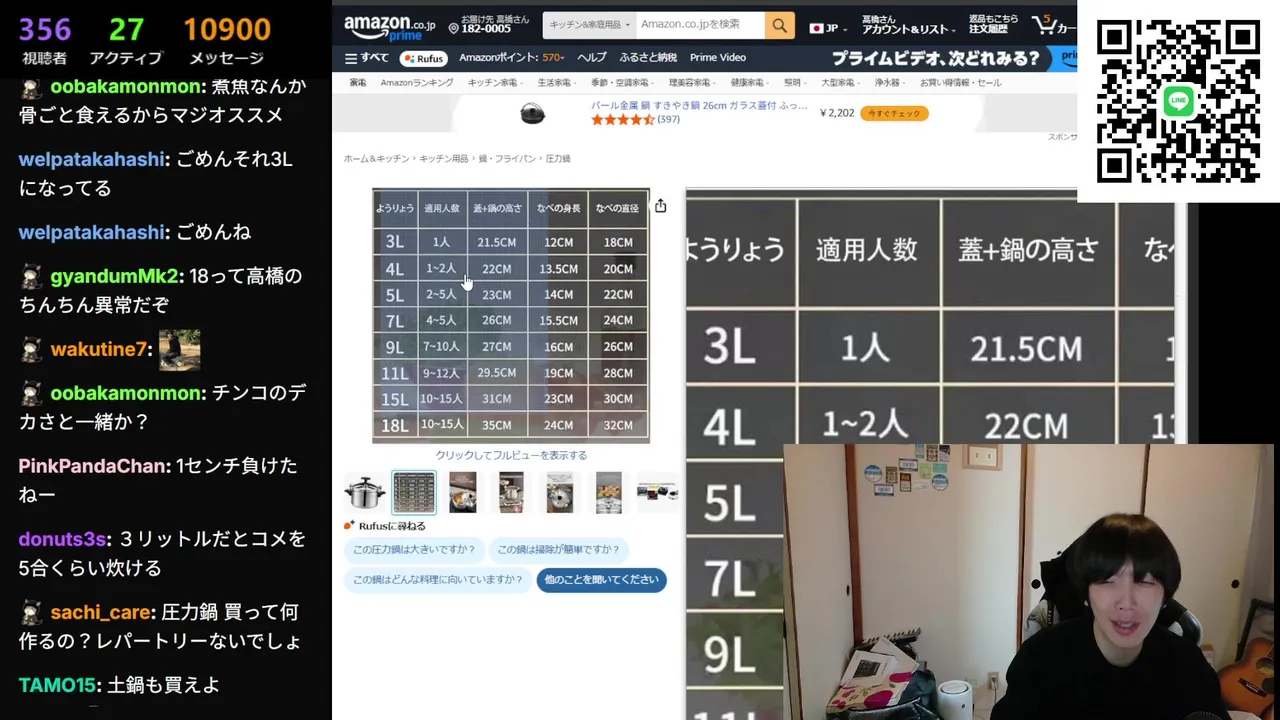Click この鍋は掃除が簡単ですか？ suggestion
This screenshot has height=720, width=1280.
coord(558,549)
